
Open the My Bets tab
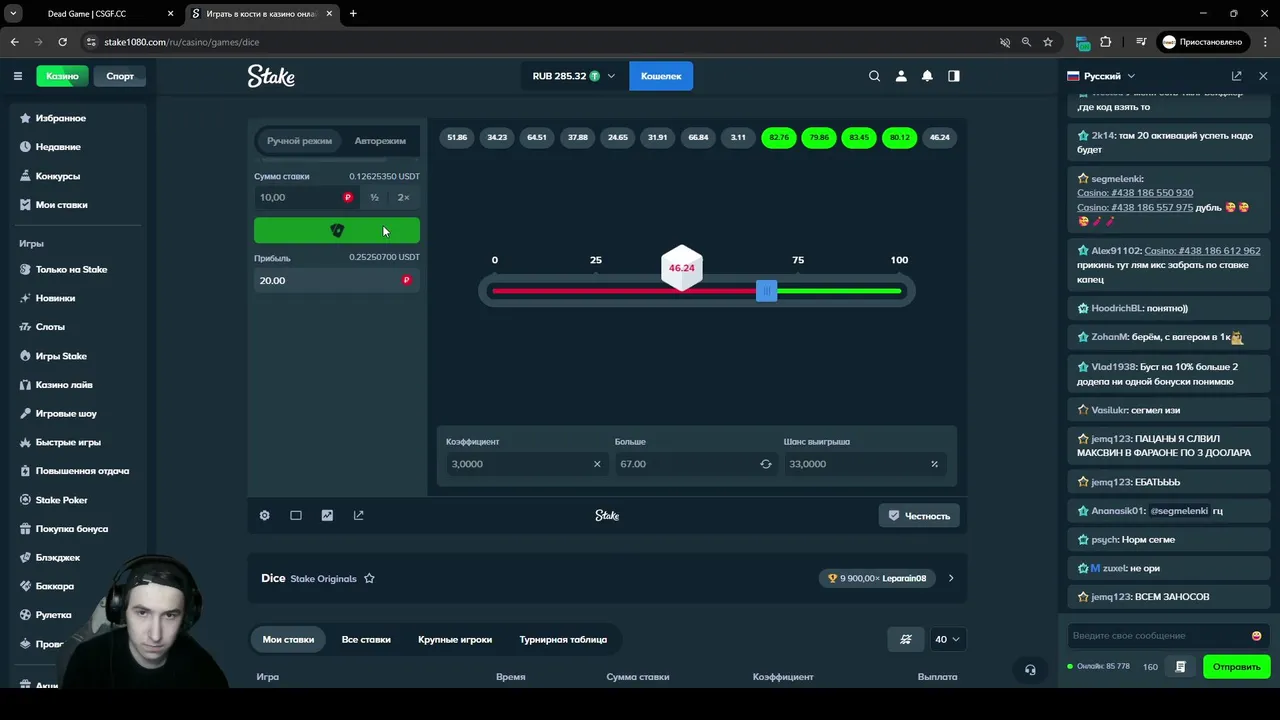pos(288,639)
